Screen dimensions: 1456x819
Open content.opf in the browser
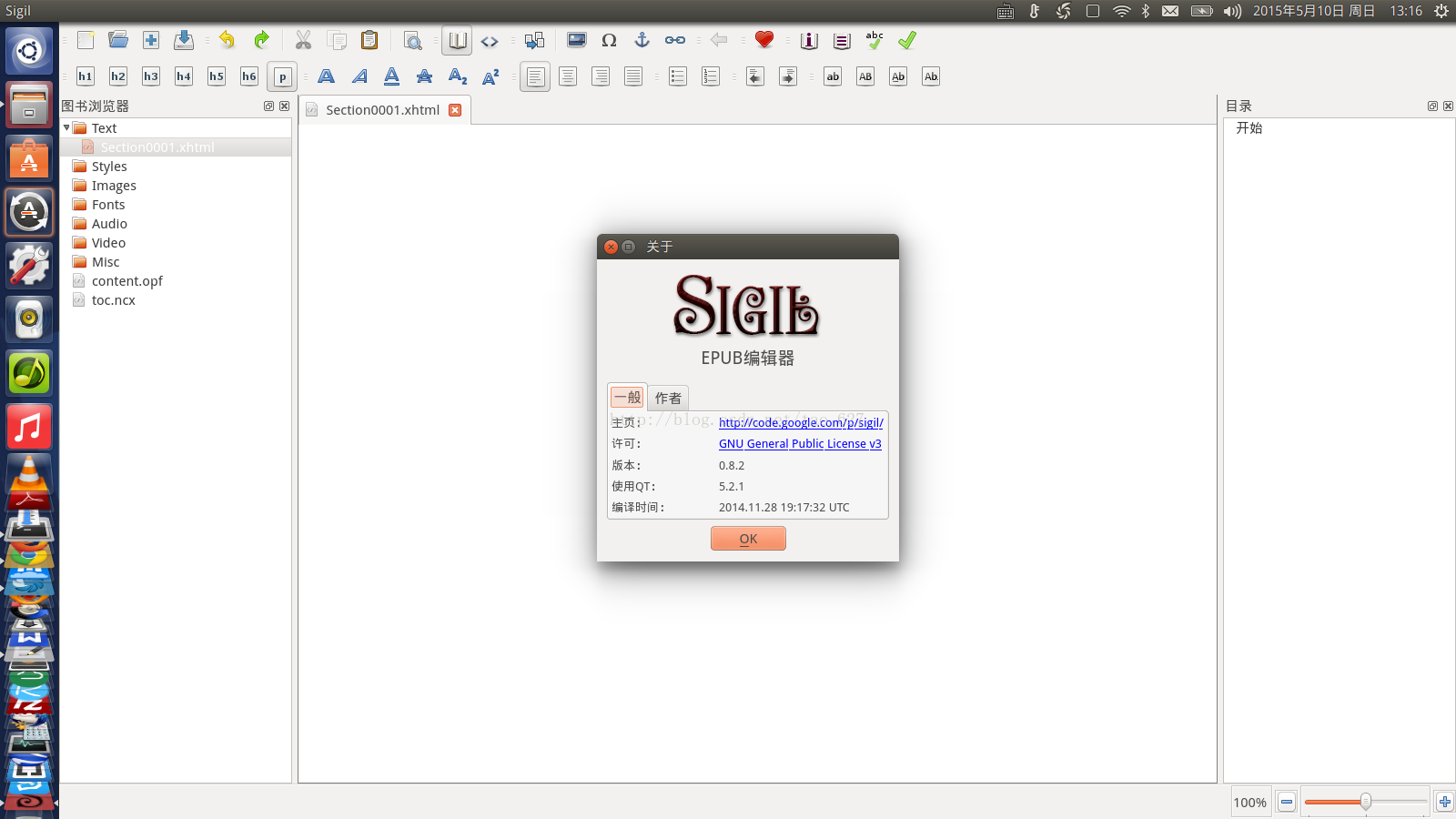click(x=126, y=281)
